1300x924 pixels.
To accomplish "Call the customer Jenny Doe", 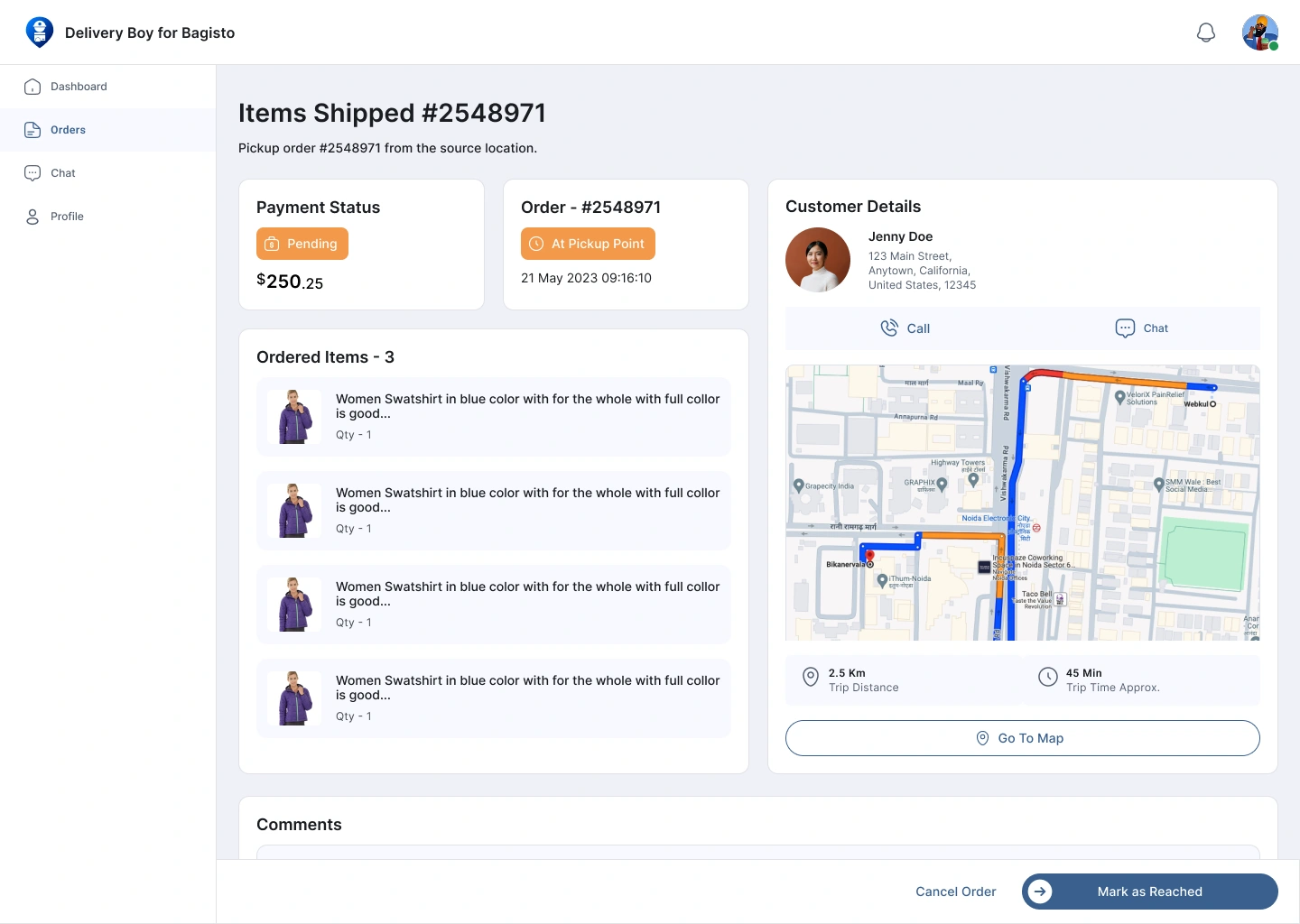I will [904, 328].
